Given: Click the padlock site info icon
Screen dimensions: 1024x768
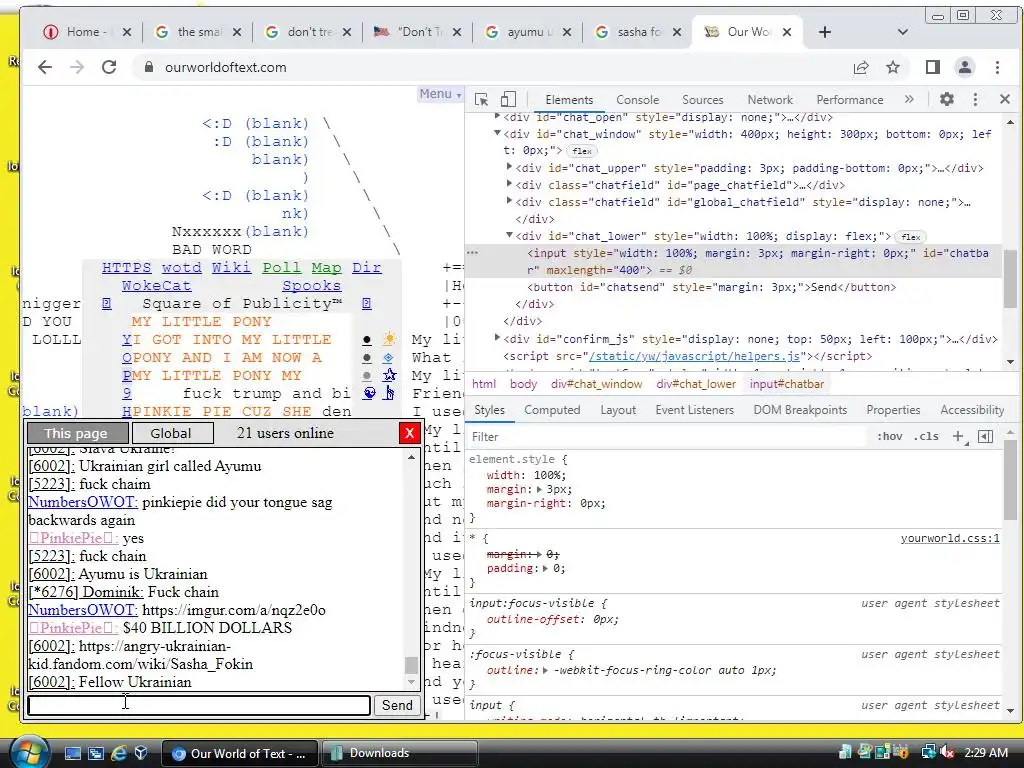Looking at the screenshot, I should [149, 67].
